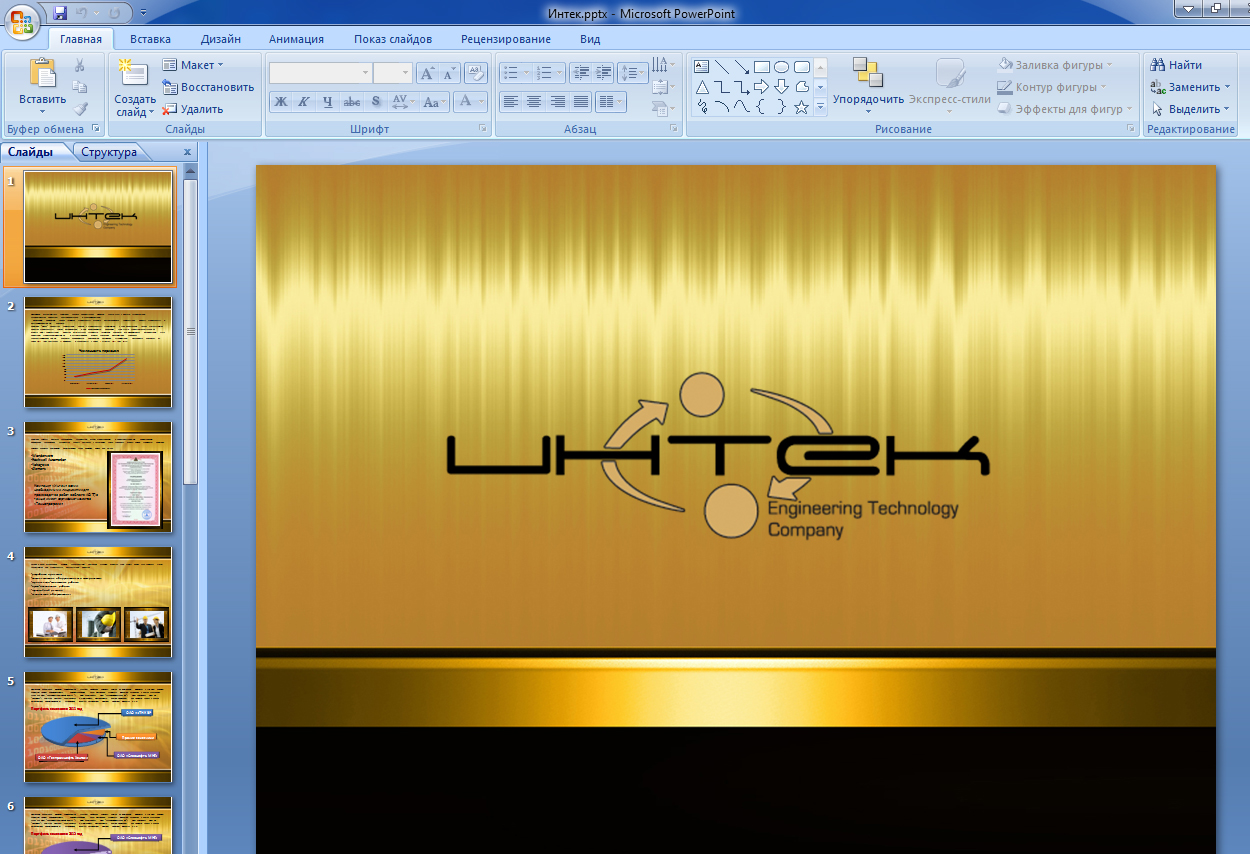Toggle Underline formatting button
1250x854 pixels.
pyautogui.click(x=328, y=102)
